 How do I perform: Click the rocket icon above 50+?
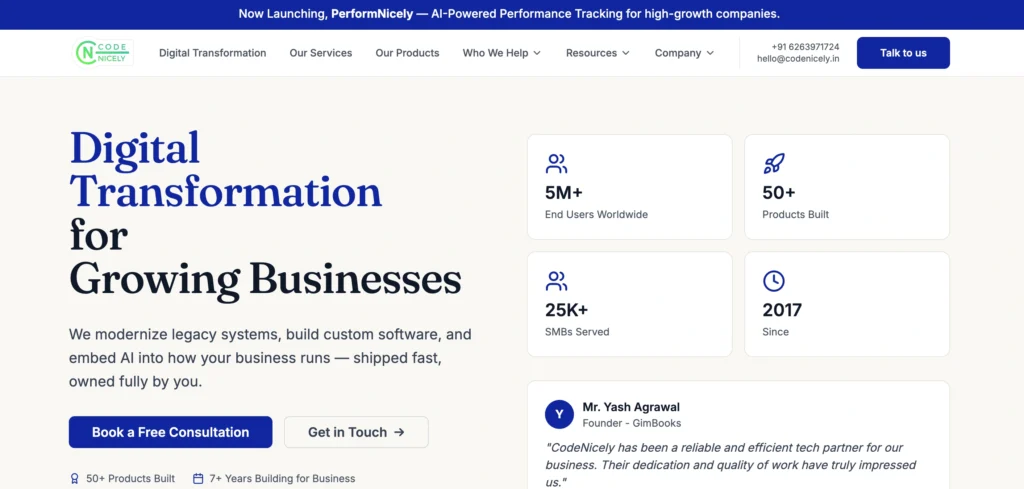coord(774,163)
